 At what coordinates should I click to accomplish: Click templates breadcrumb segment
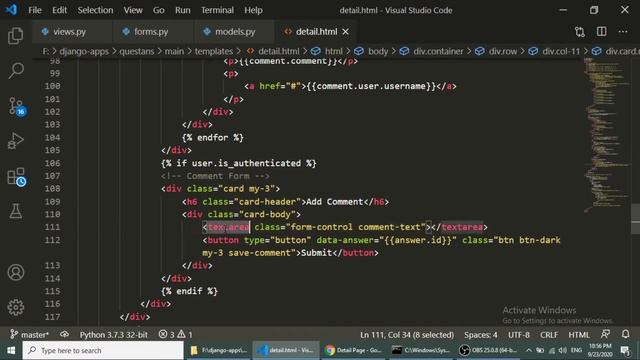[213, 51]
